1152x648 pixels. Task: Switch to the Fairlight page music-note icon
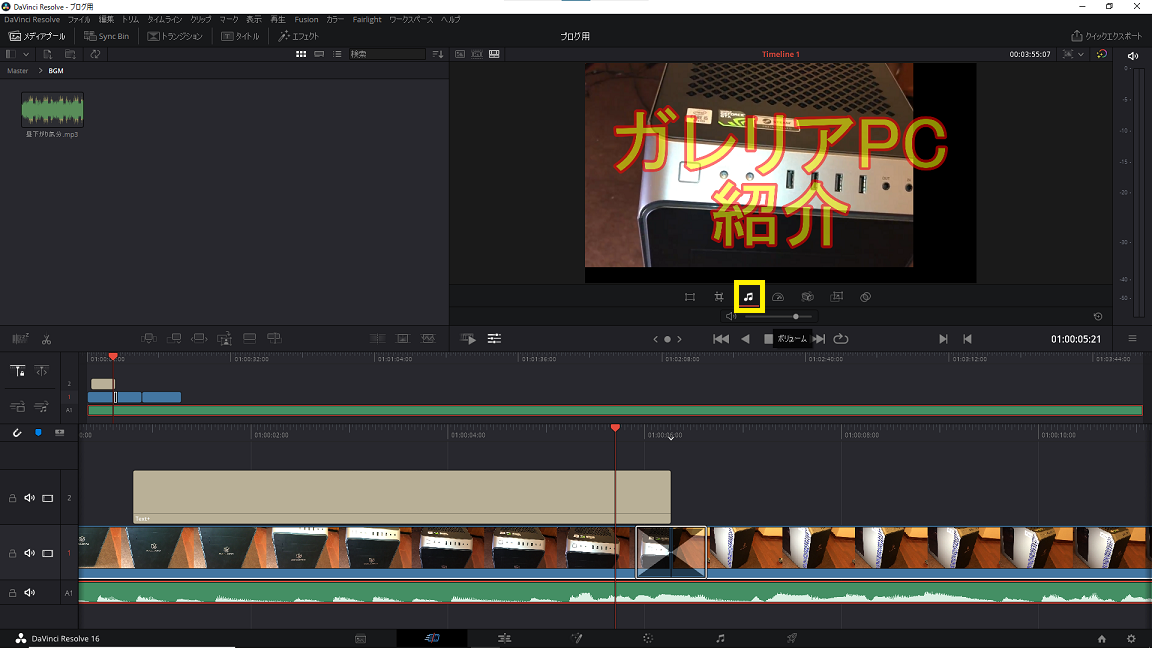tap(720, 638)
